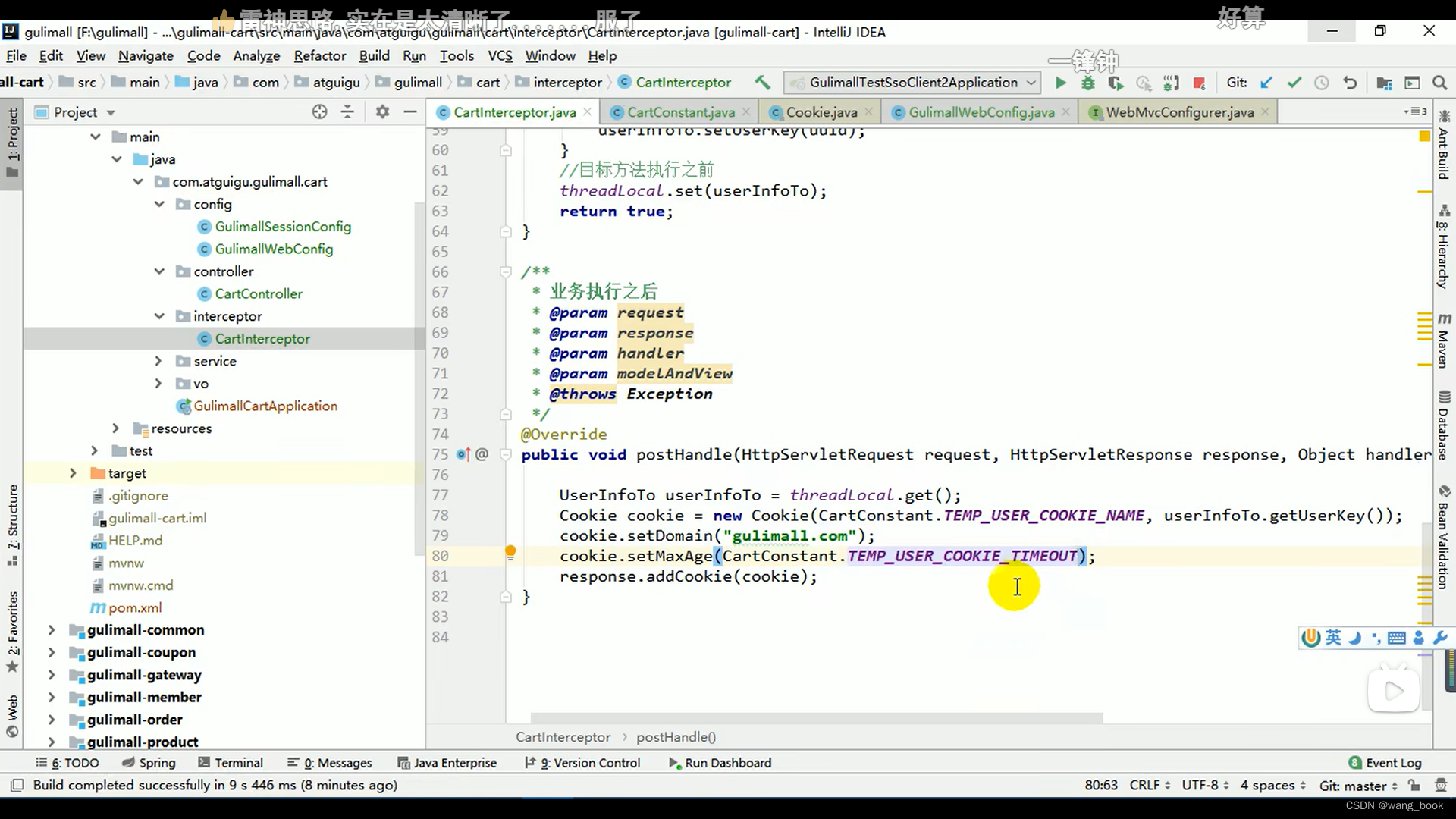Screen dimensions: 1456x819
Task: Click the editor horizontal scrollbar
Action: tap(816, 717)
